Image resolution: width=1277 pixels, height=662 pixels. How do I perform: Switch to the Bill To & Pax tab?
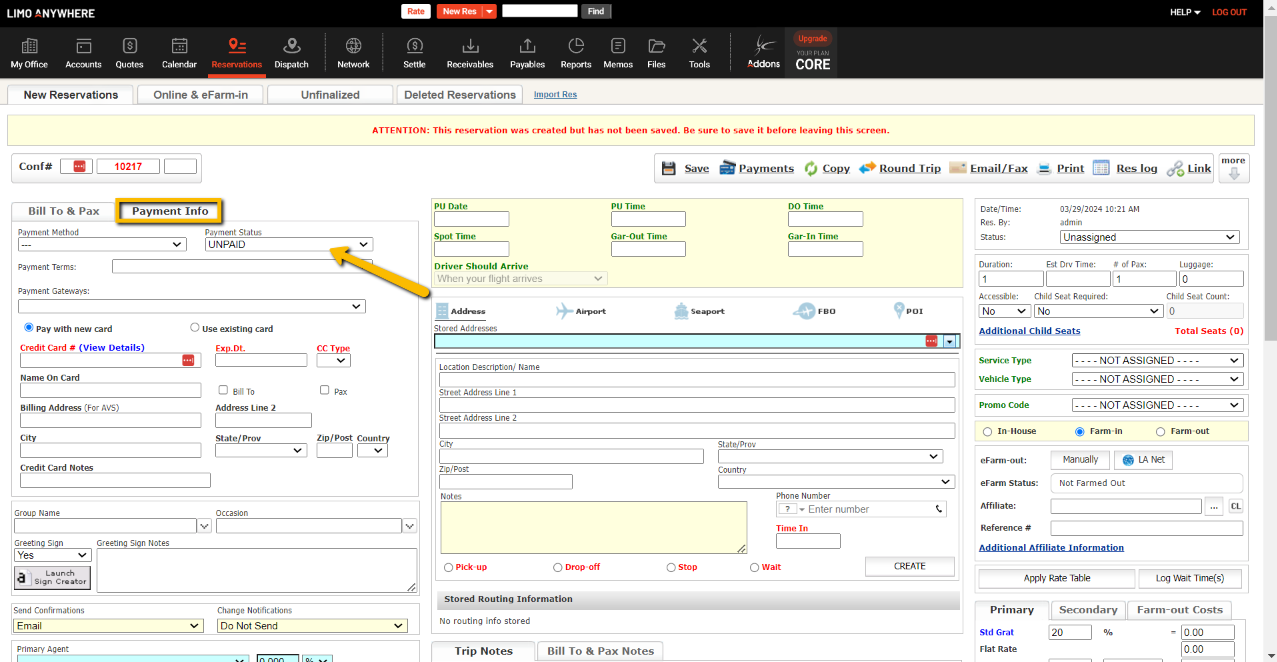(64, 211)
